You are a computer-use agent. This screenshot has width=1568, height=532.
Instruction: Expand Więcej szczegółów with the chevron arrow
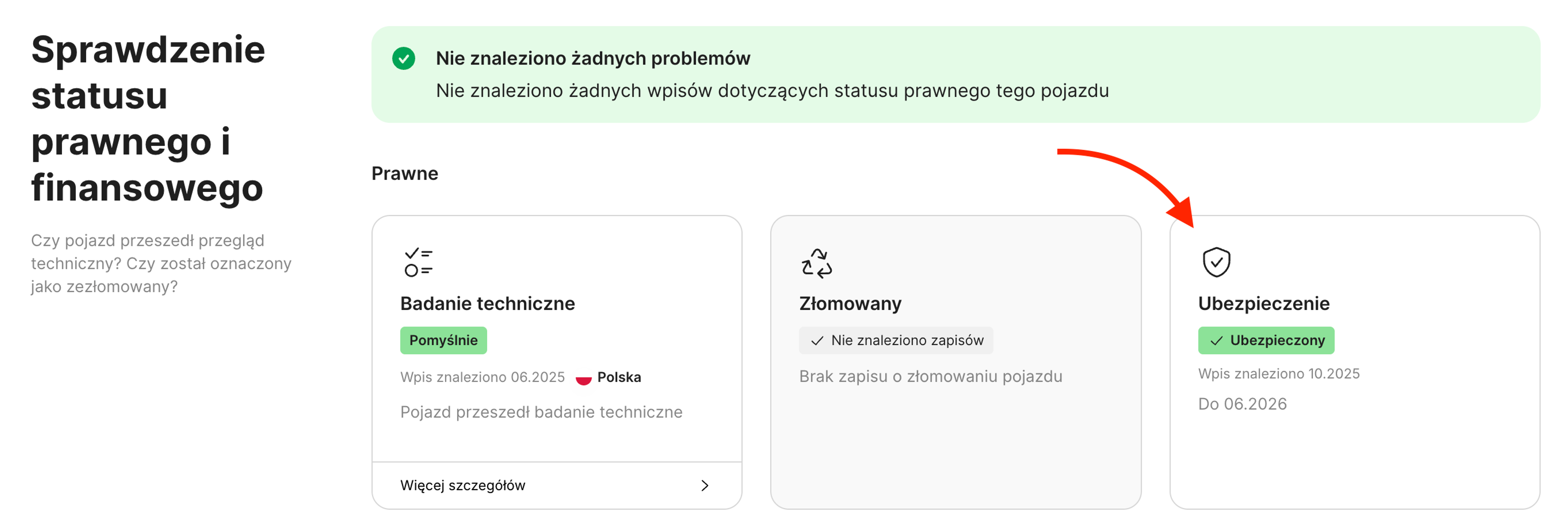(705, 485)
